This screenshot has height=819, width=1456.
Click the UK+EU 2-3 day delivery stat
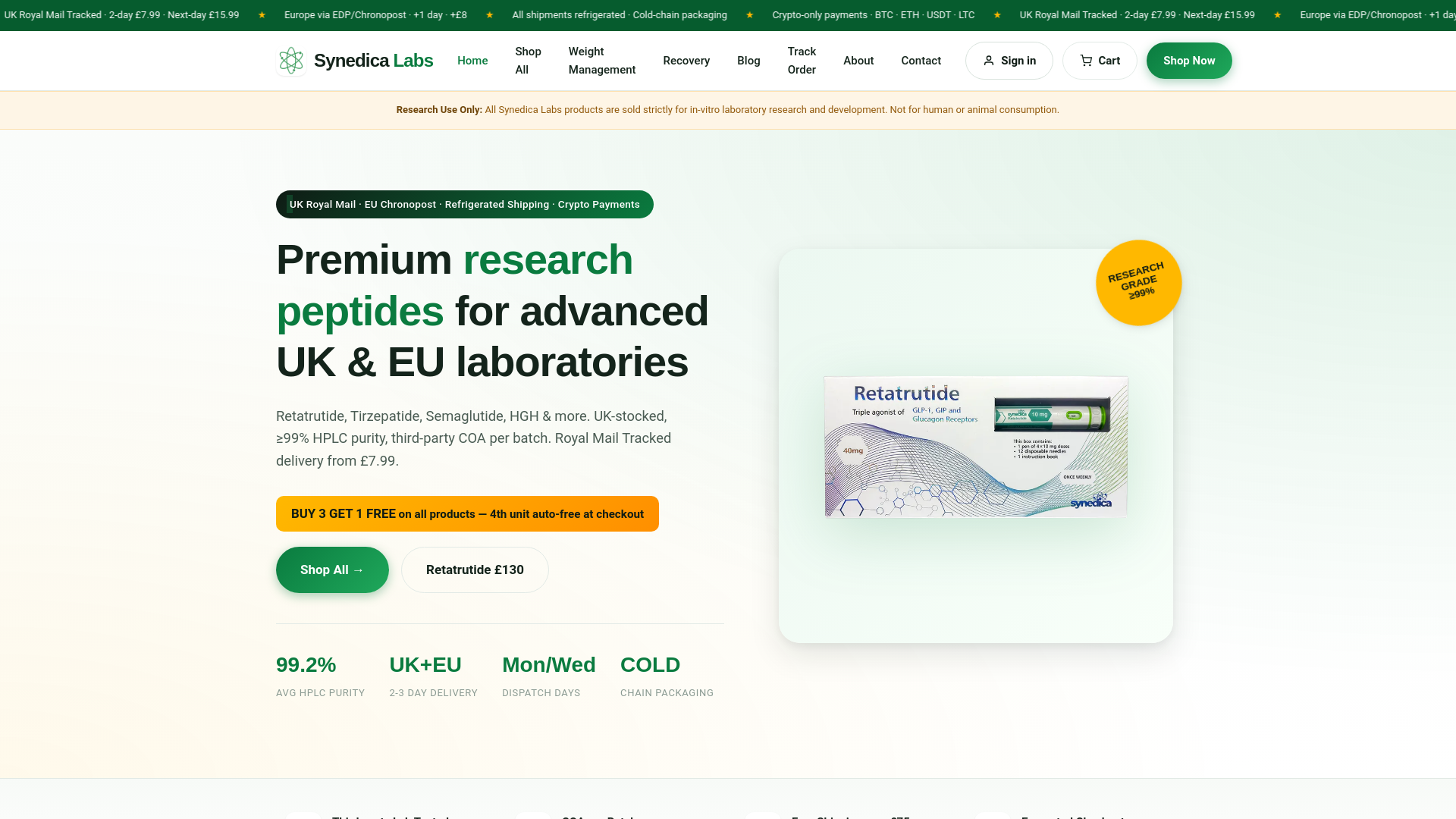433,676
